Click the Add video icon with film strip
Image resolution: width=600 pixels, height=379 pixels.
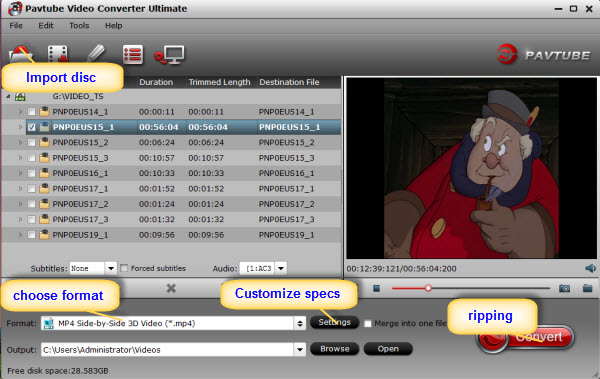pyautogui.click(x=58, y=54)
